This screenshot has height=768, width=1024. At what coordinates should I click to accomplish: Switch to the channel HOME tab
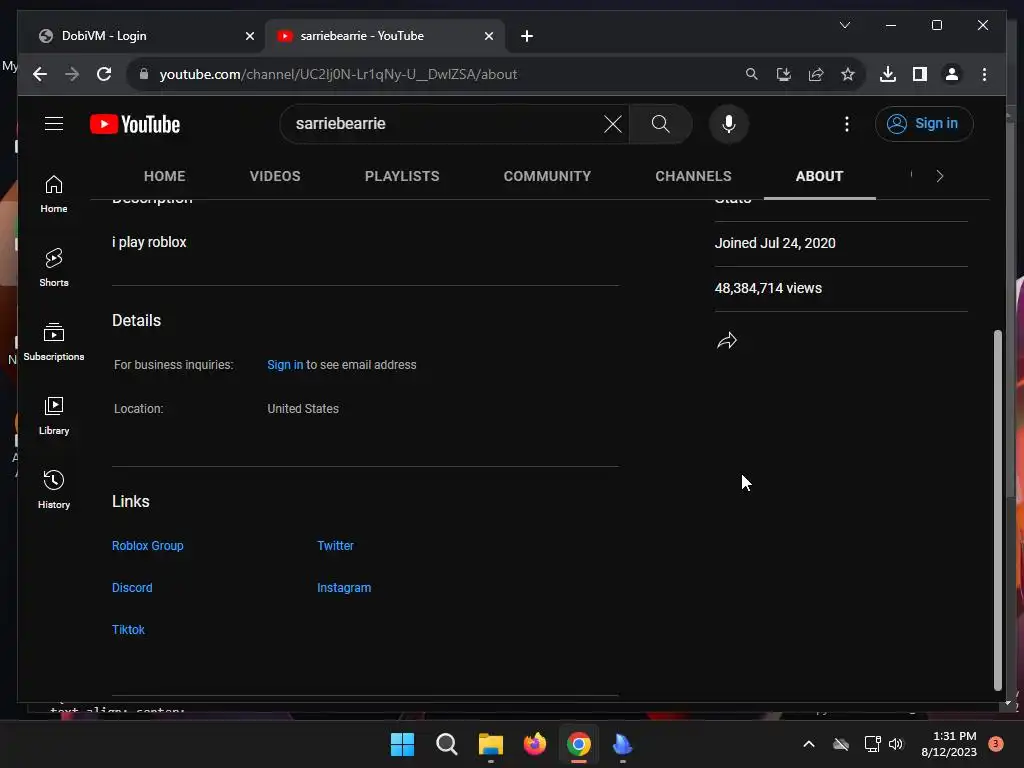pos(165,176)
